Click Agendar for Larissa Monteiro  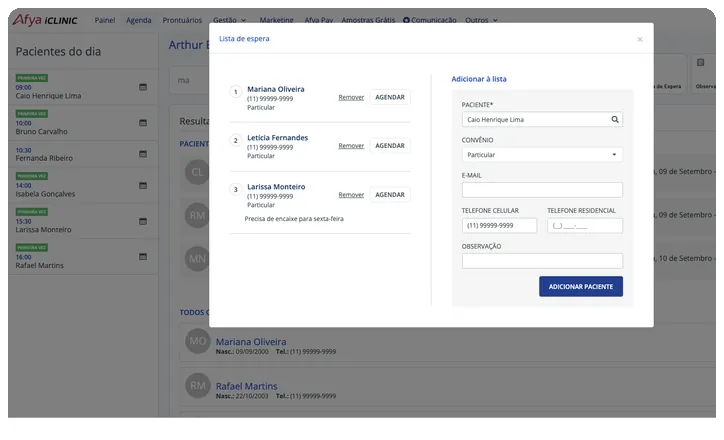390,195
